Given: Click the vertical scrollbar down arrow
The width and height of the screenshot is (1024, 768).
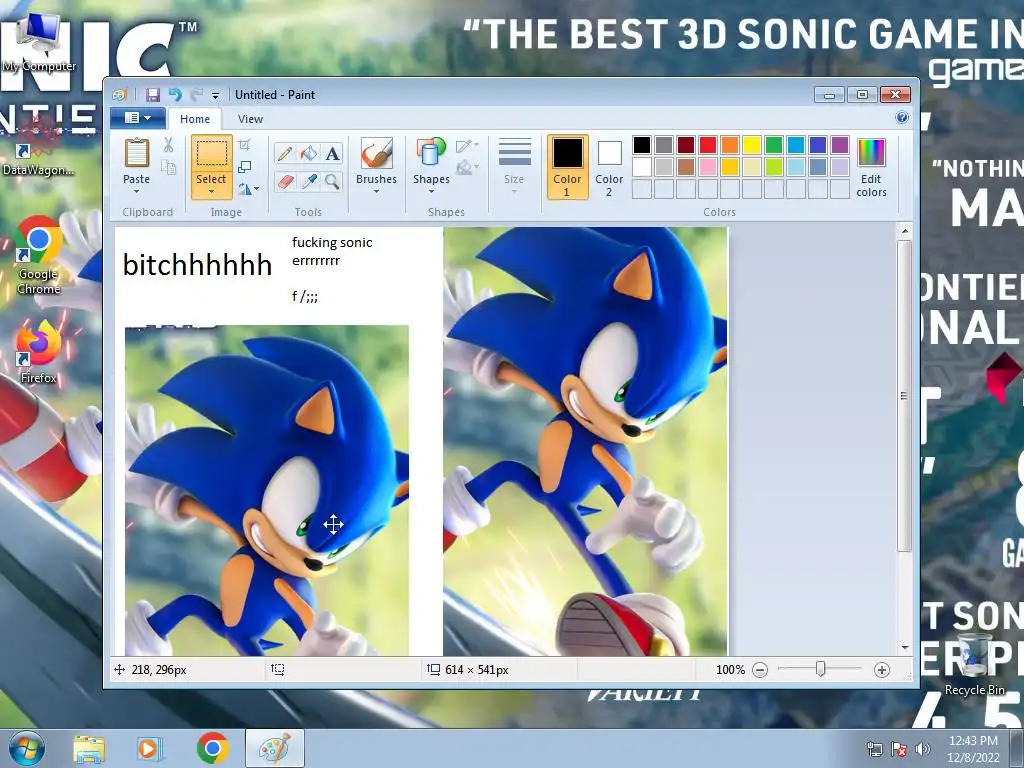Looking at the screenshot, I should coord(904,647).
